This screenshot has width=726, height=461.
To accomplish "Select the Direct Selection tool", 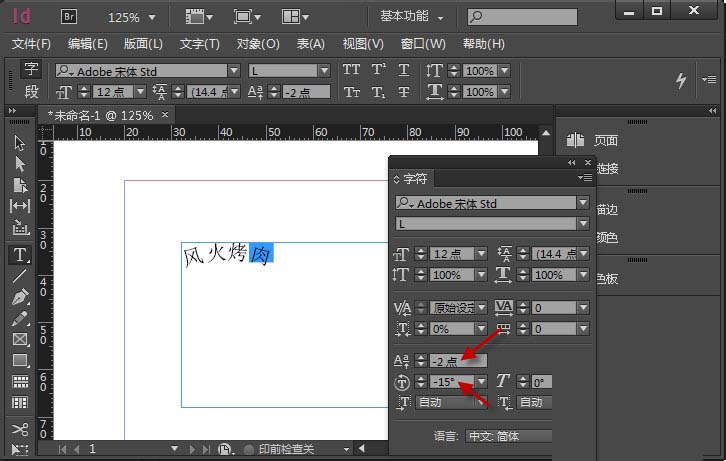I will click(19, 164).
